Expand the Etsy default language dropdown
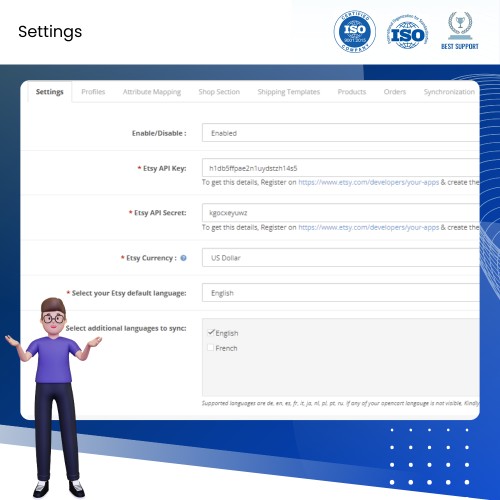Screen dimensions: 500x500 (x=341, y=293)
